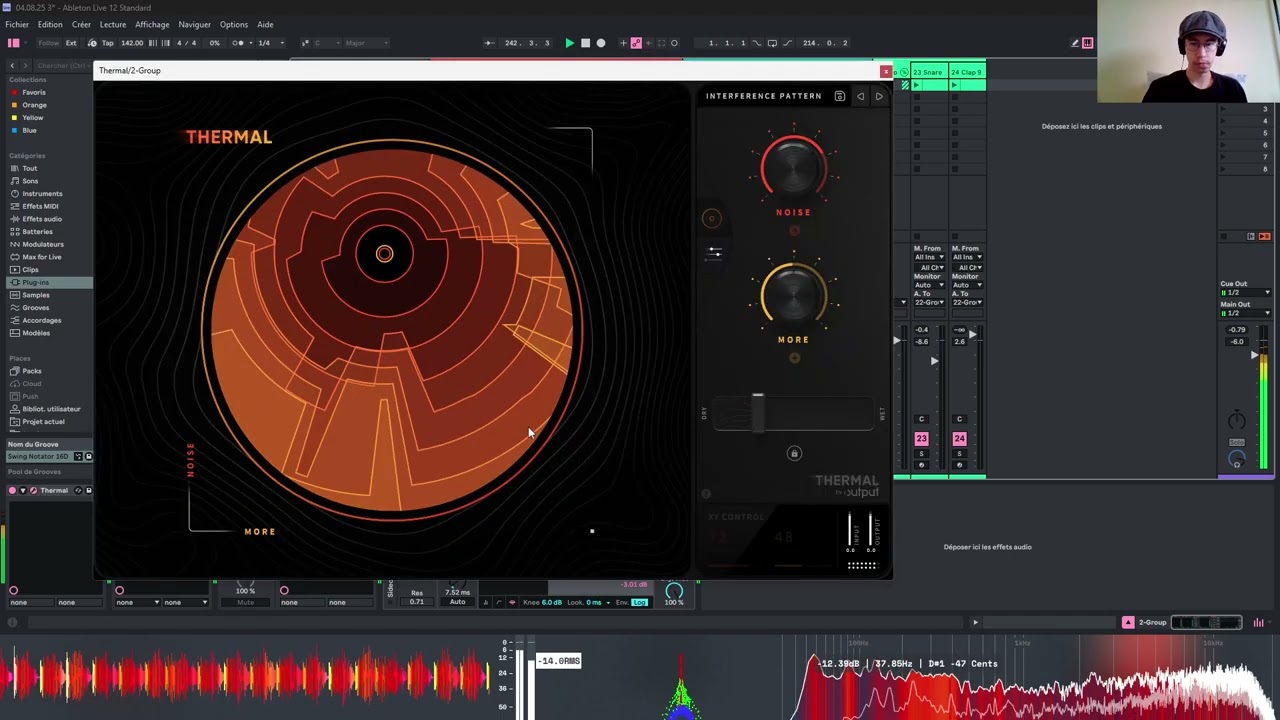Open the Clips category
Viewport: 1280px width, 720px height.
[30, 269]
